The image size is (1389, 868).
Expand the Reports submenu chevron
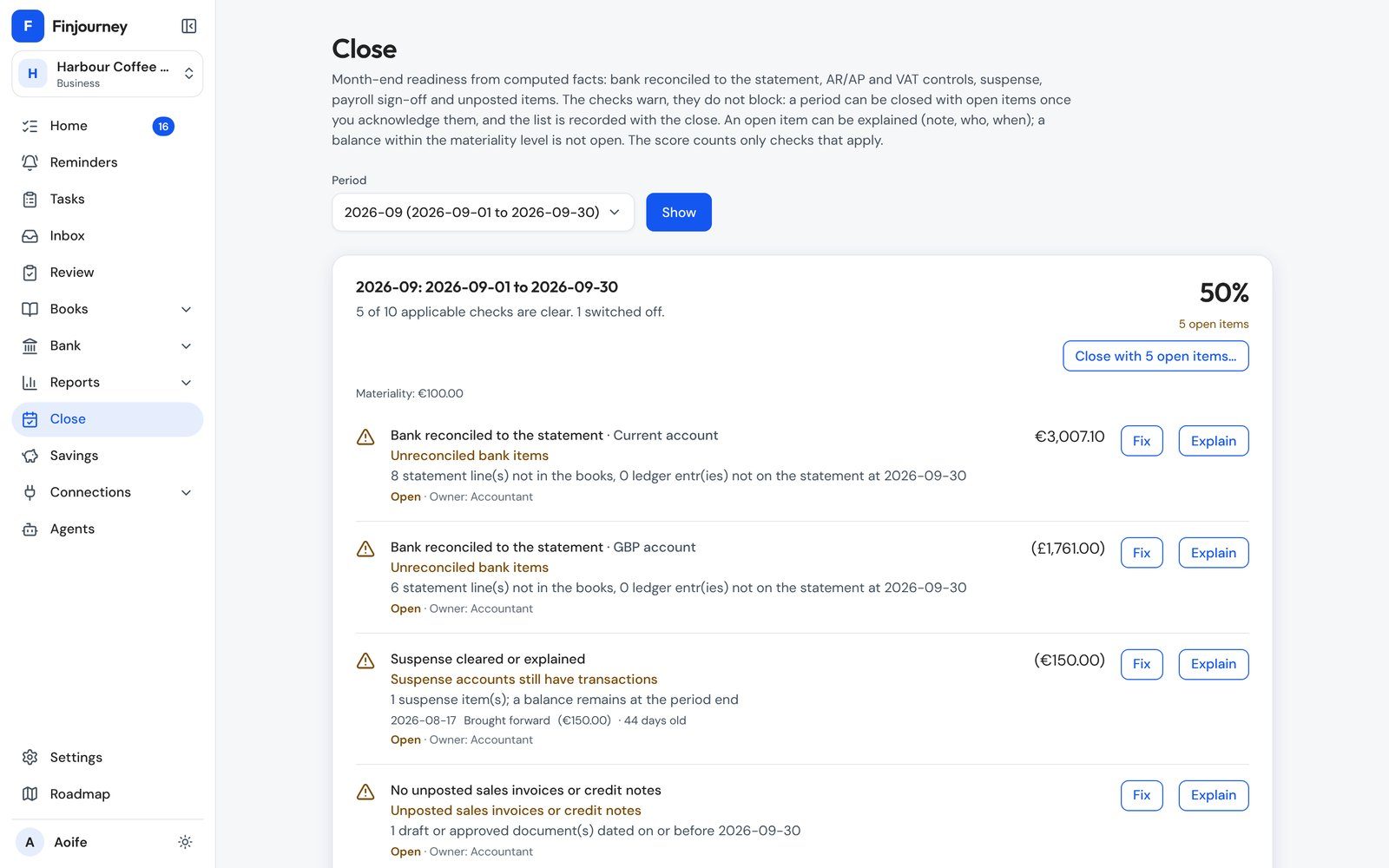pyautogui.click(x=186, y=383)
